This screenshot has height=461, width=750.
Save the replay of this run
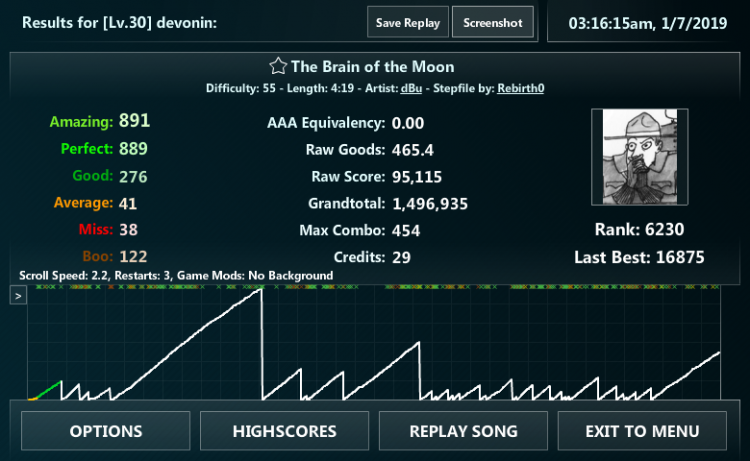408,23
